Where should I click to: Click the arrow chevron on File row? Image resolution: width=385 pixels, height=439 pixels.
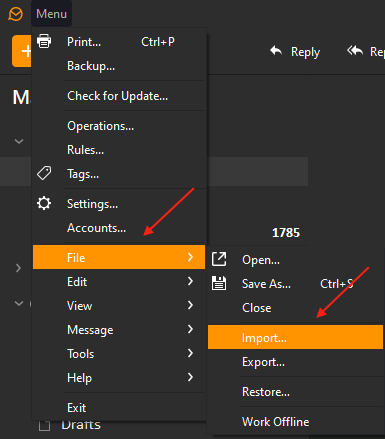pyautogui.click(x=190, y=257)
